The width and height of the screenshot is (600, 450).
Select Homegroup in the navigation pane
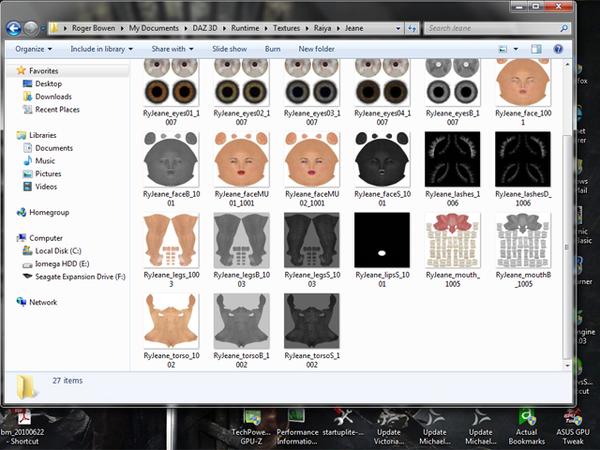pos(49,212)
